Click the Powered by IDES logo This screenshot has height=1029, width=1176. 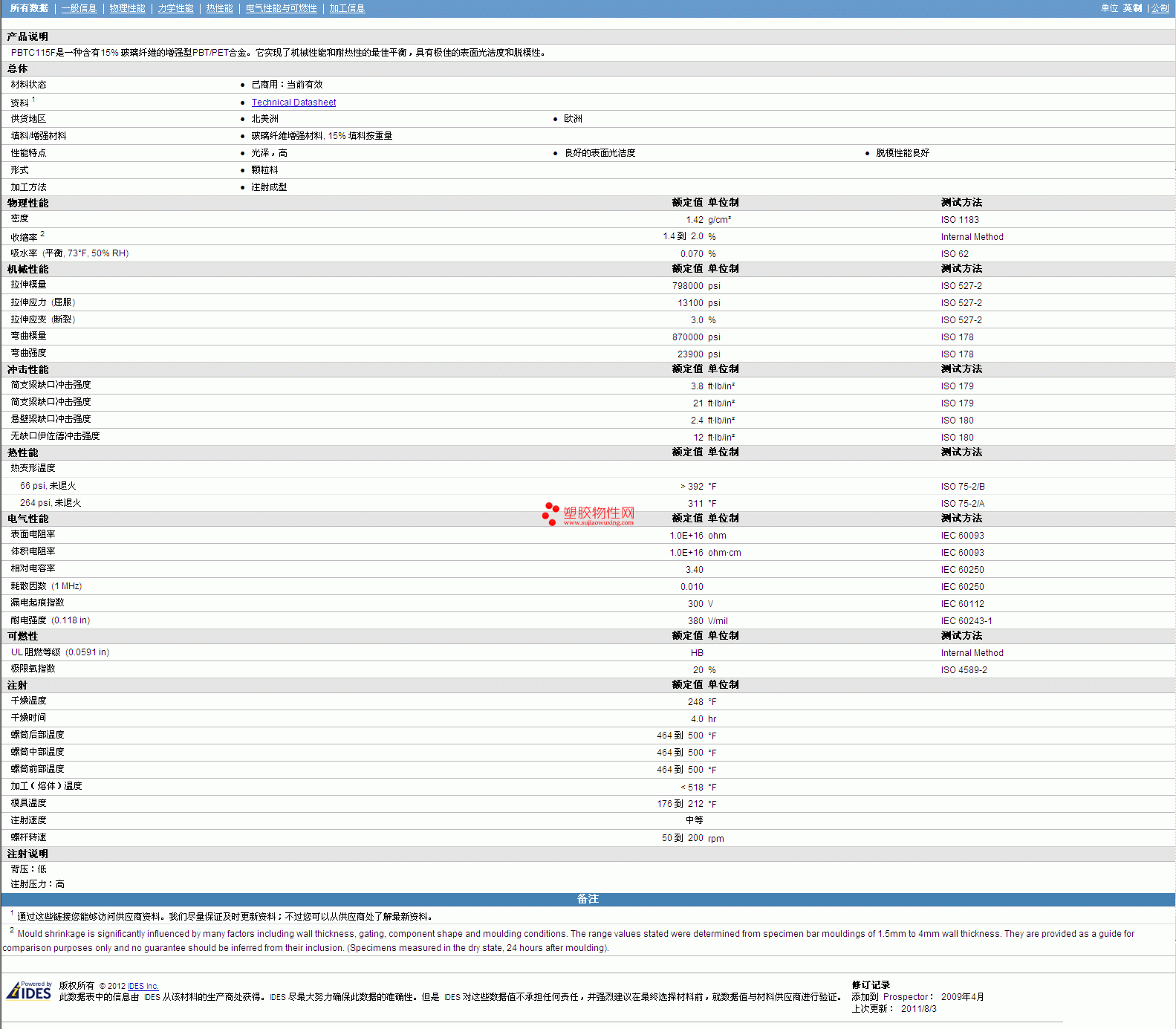point(29,991)
